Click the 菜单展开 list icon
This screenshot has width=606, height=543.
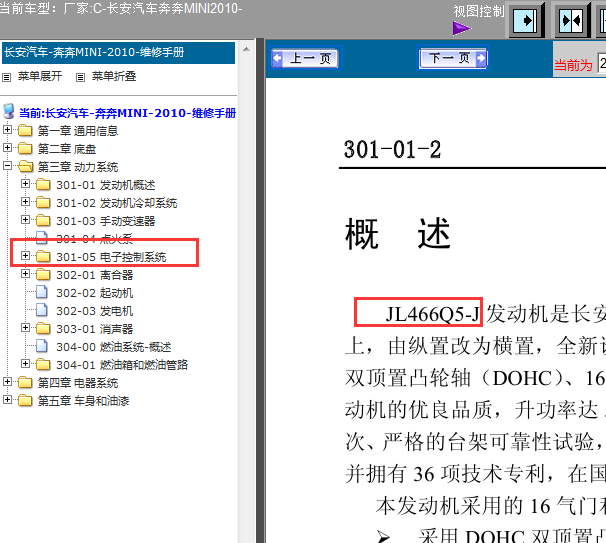tap(7, 78)
